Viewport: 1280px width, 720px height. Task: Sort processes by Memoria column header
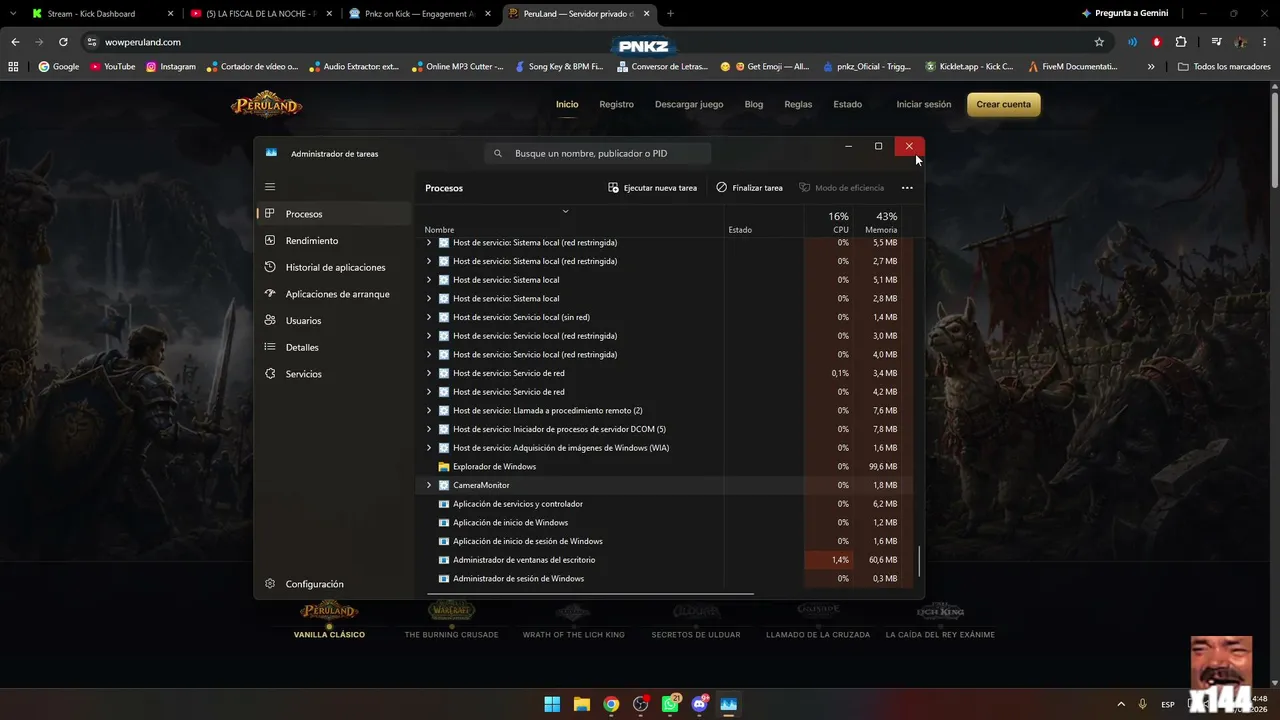point(878,222)
